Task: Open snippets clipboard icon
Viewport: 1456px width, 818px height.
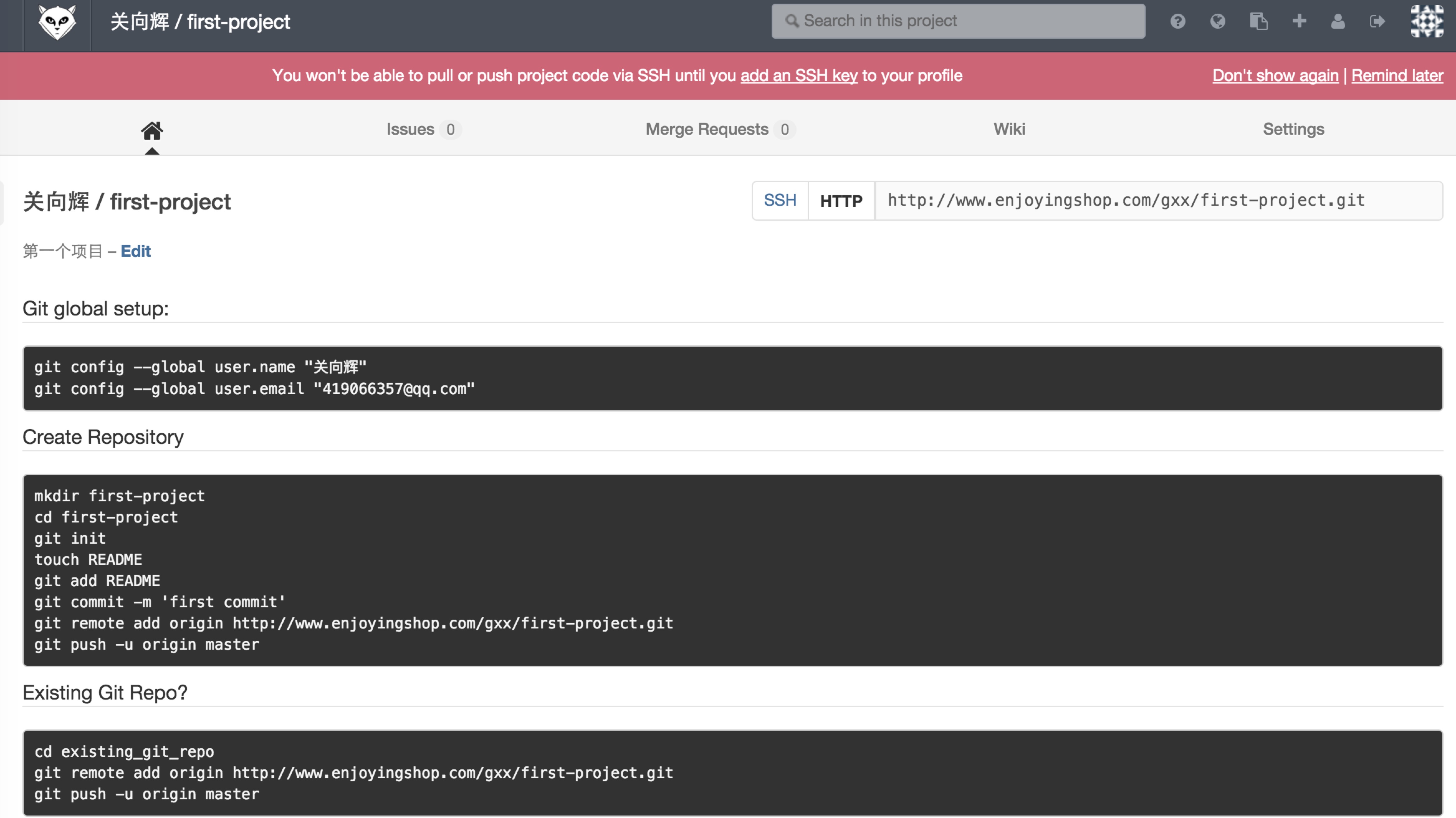Action: [x=1258, y=22]
